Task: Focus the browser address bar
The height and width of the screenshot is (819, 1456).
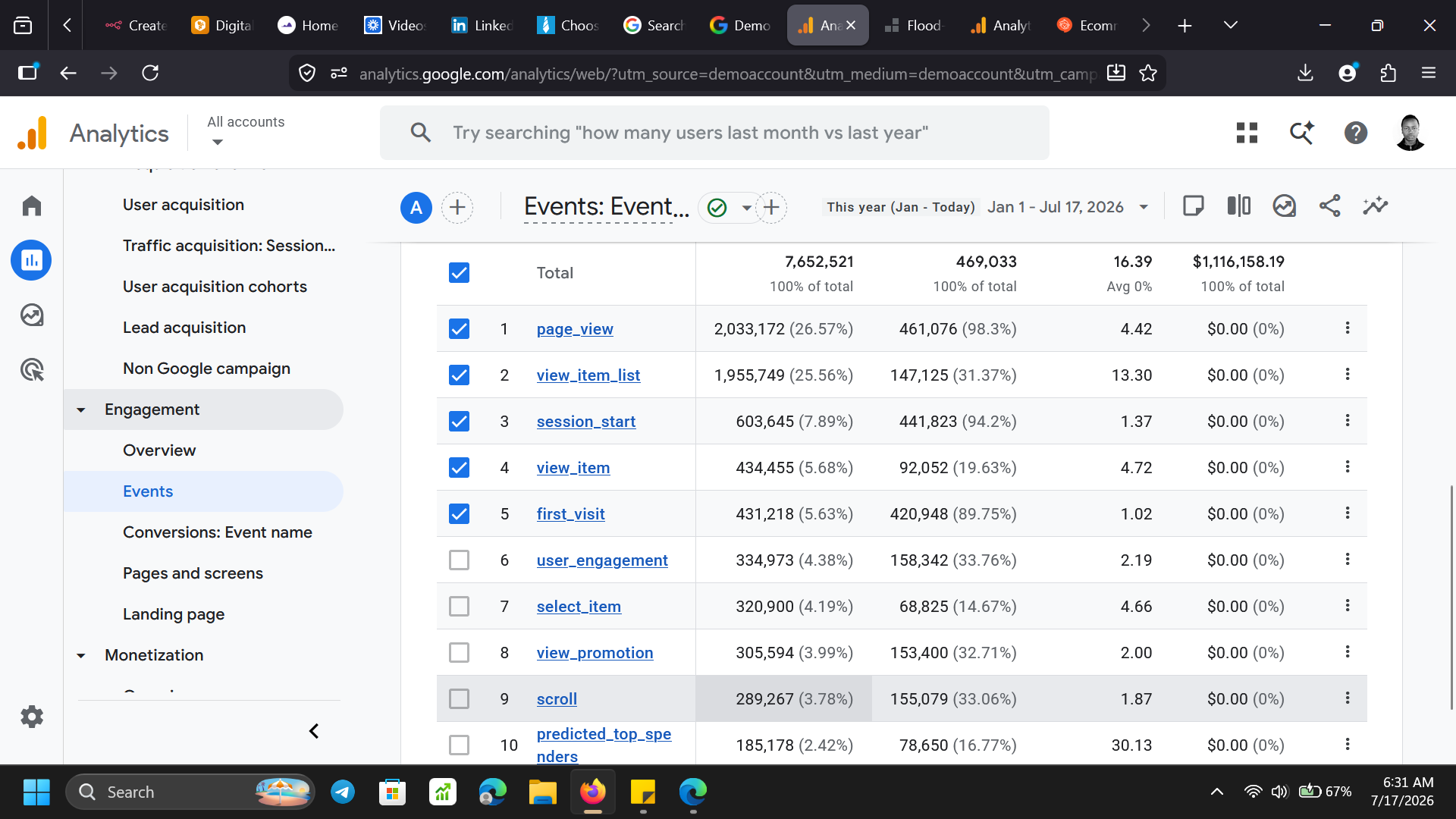Action: click(726, 74)
